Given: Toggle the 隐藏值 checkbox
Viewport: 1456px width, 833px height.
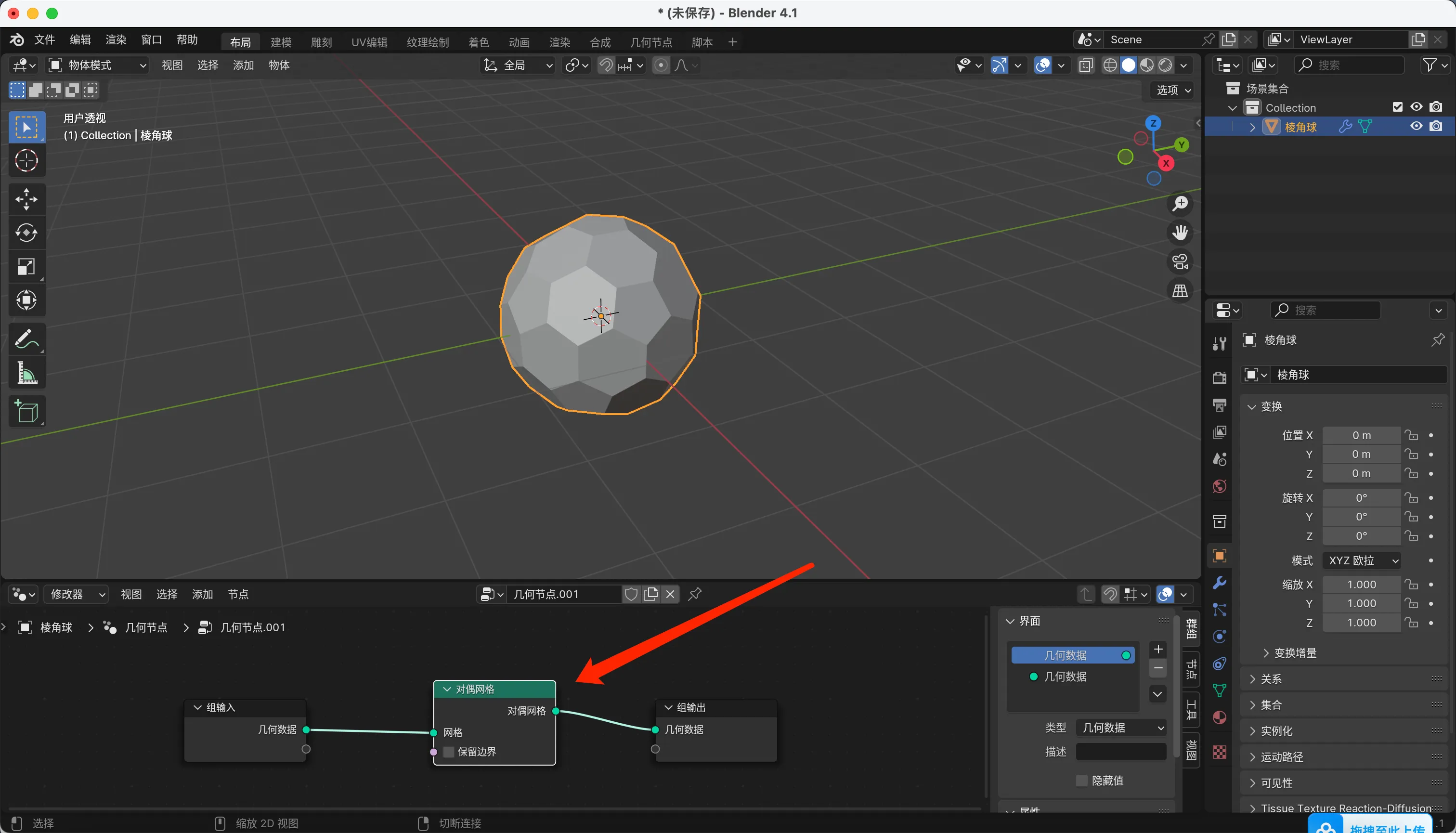Looking at the screenshot, I should click(1081, 781).
